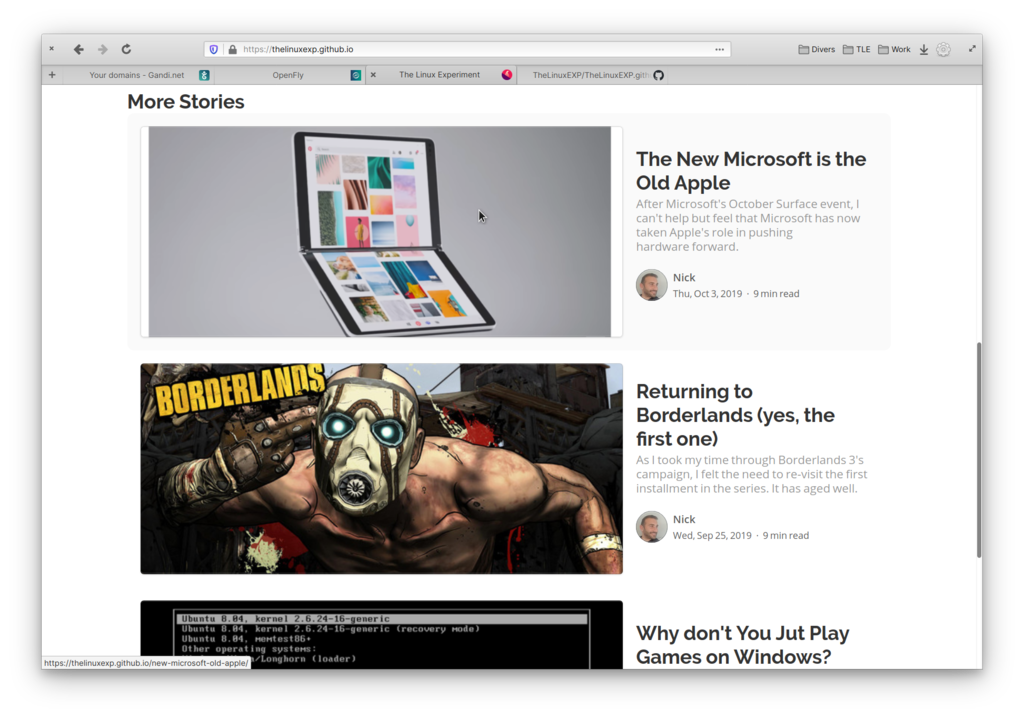Switch to the TheLinuxEXP GitHub tab
1024x718 pixels.
(x=592, y=75)
